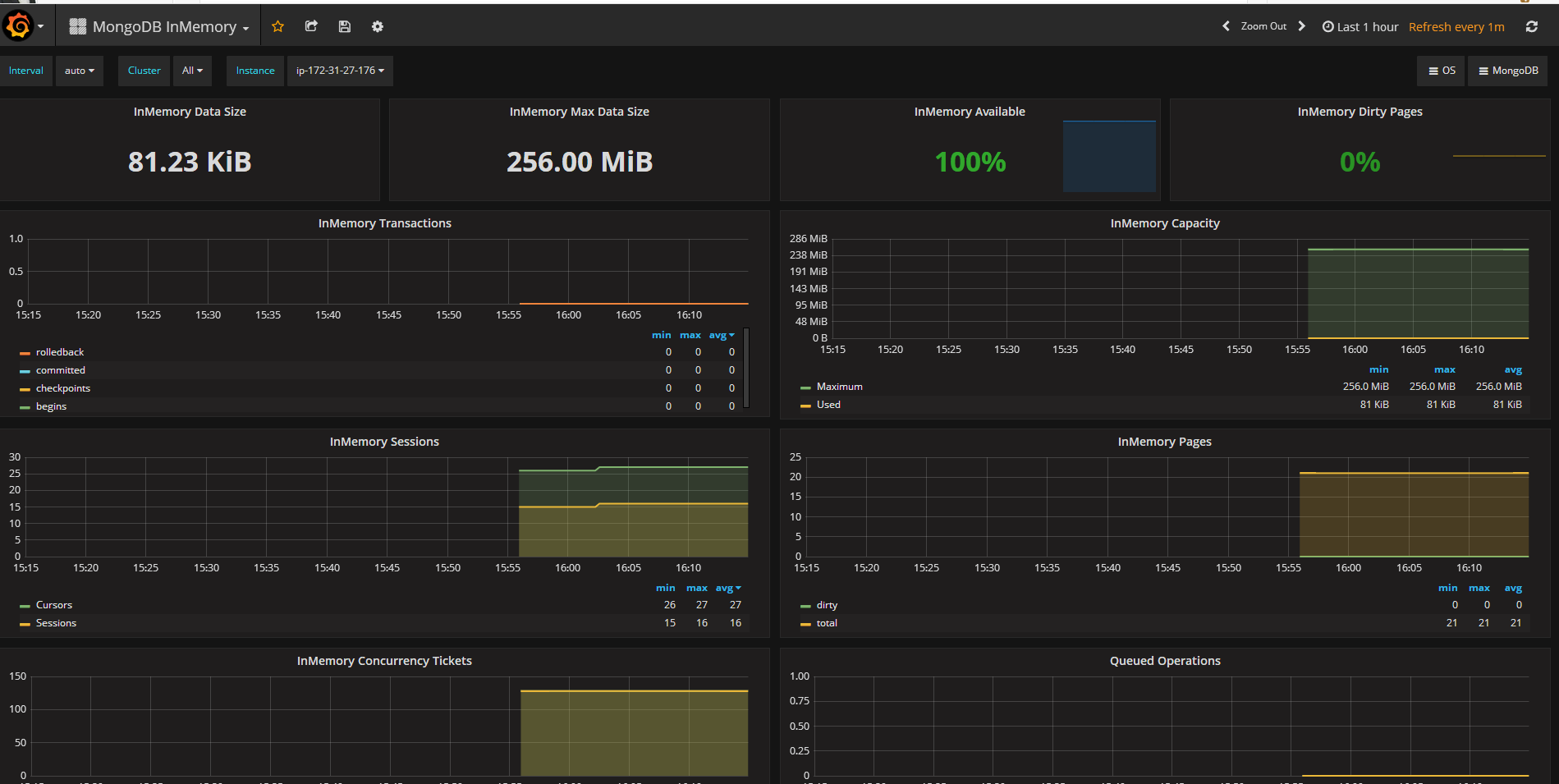
Task: Open color picker for Cursors series swatch
Action: pos(25,606)
